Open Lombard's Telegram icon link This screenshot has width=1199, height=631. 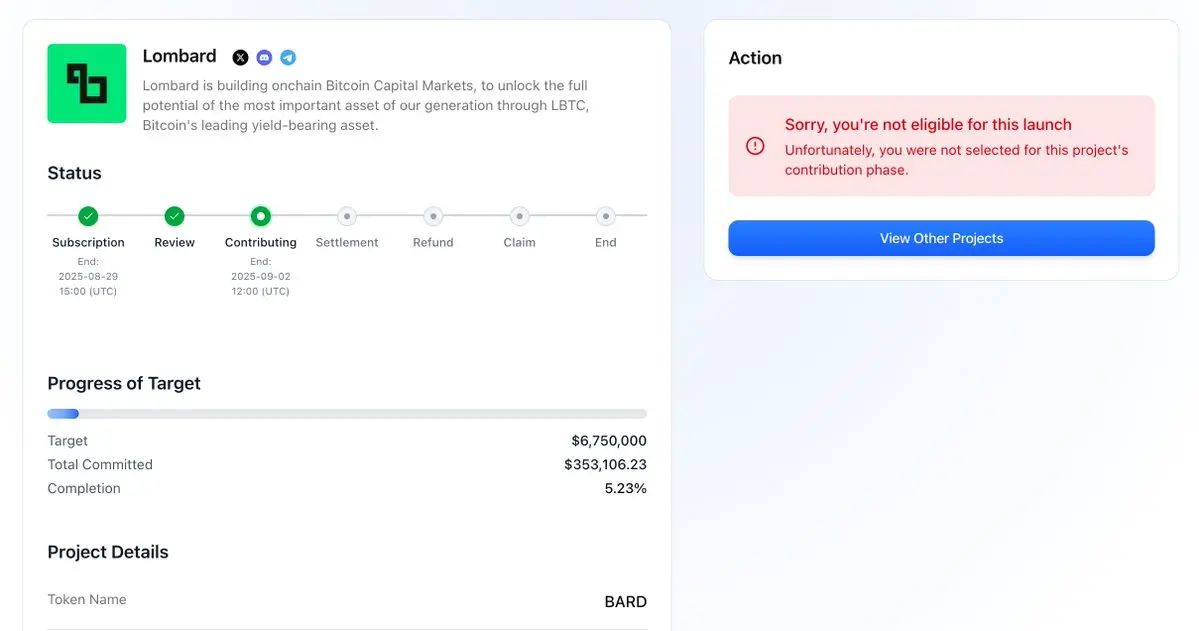coord(288,57)
